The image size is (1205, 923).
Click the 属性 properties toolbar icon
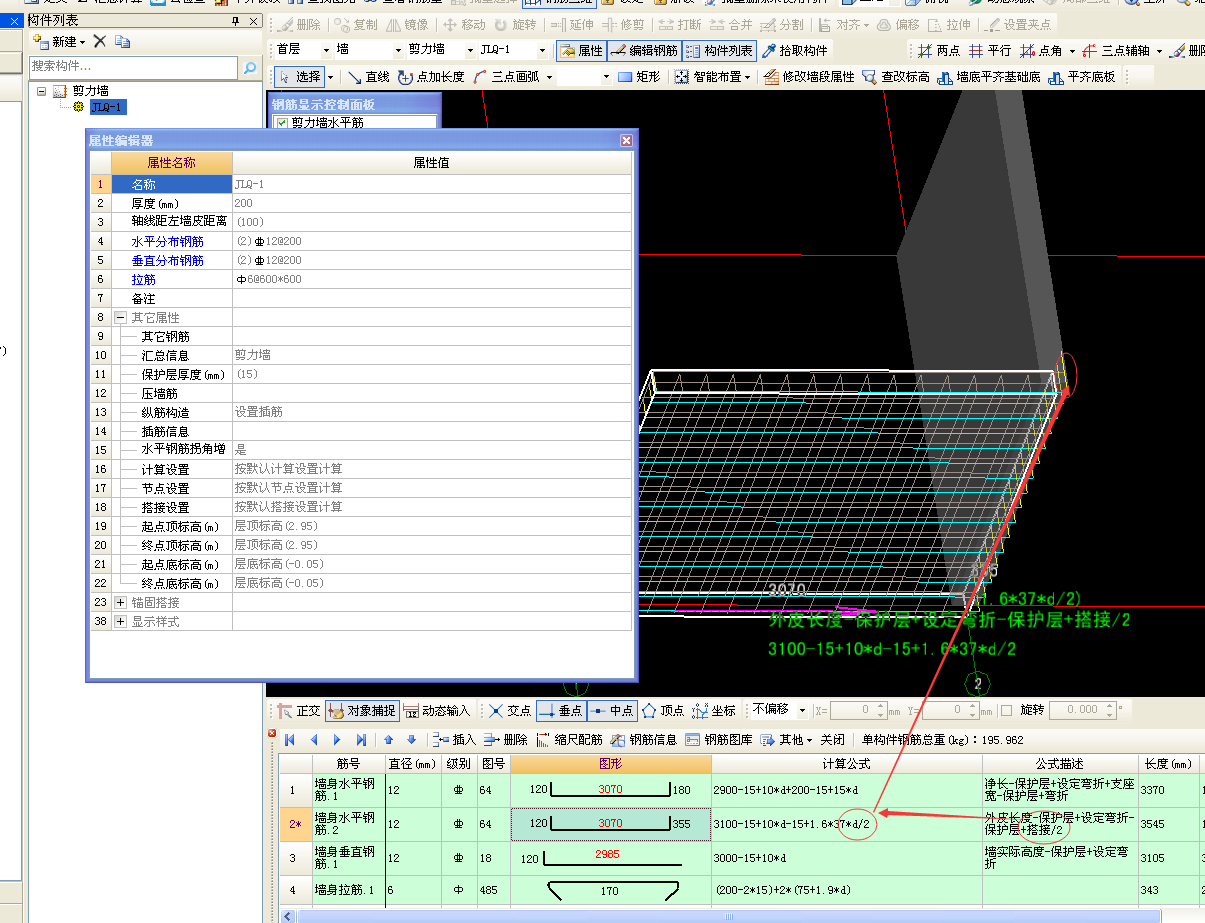coord(580,50)
